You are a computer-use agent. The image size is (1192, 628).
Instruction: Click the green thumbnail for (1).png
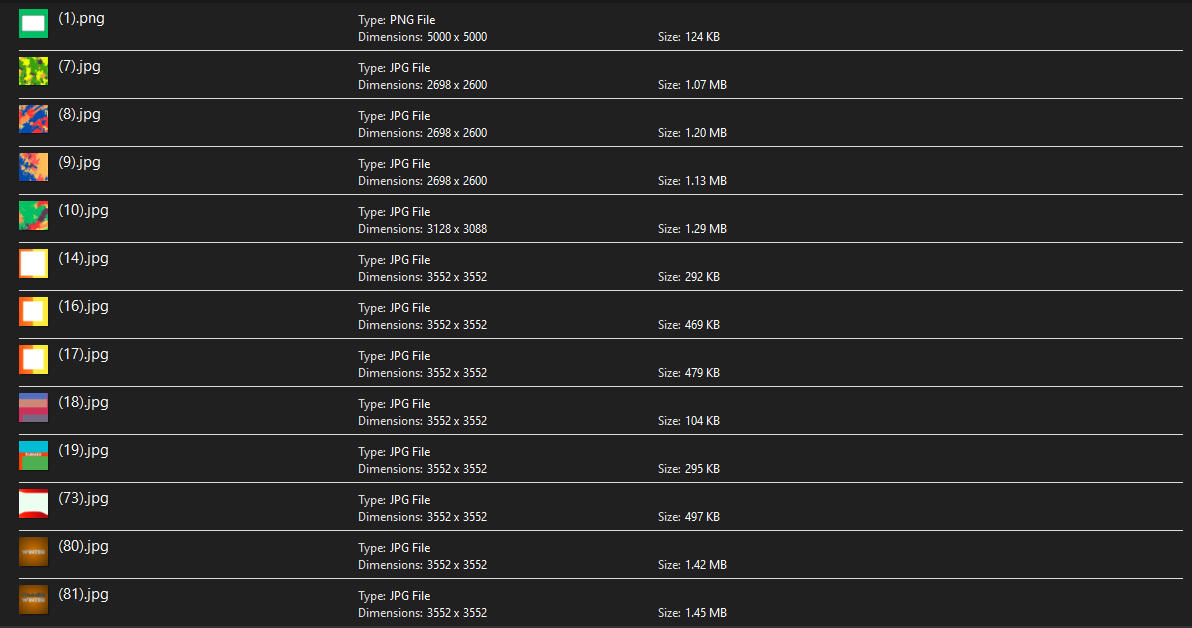pos(33,23)
